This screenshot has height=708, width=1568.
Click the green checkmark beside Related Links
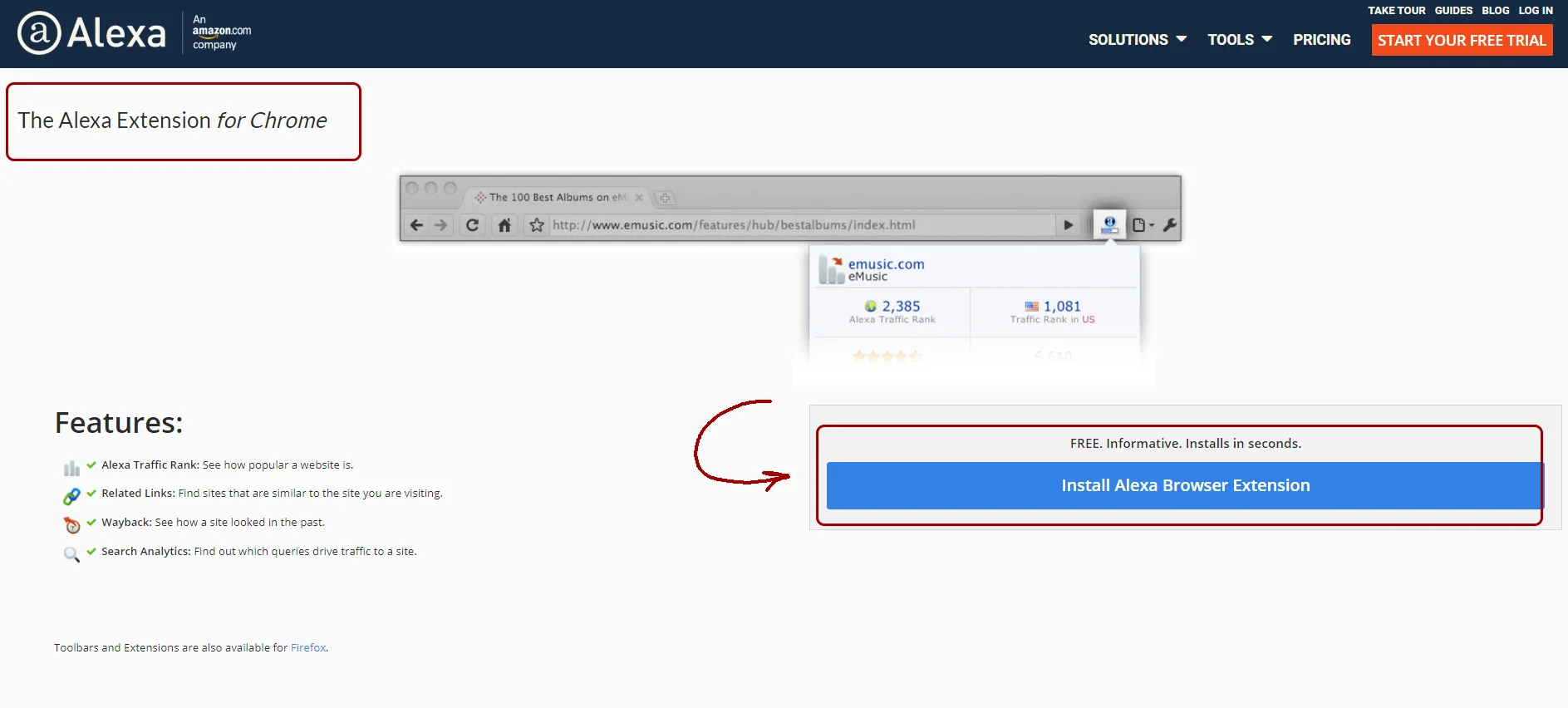(x=91, y=493)
